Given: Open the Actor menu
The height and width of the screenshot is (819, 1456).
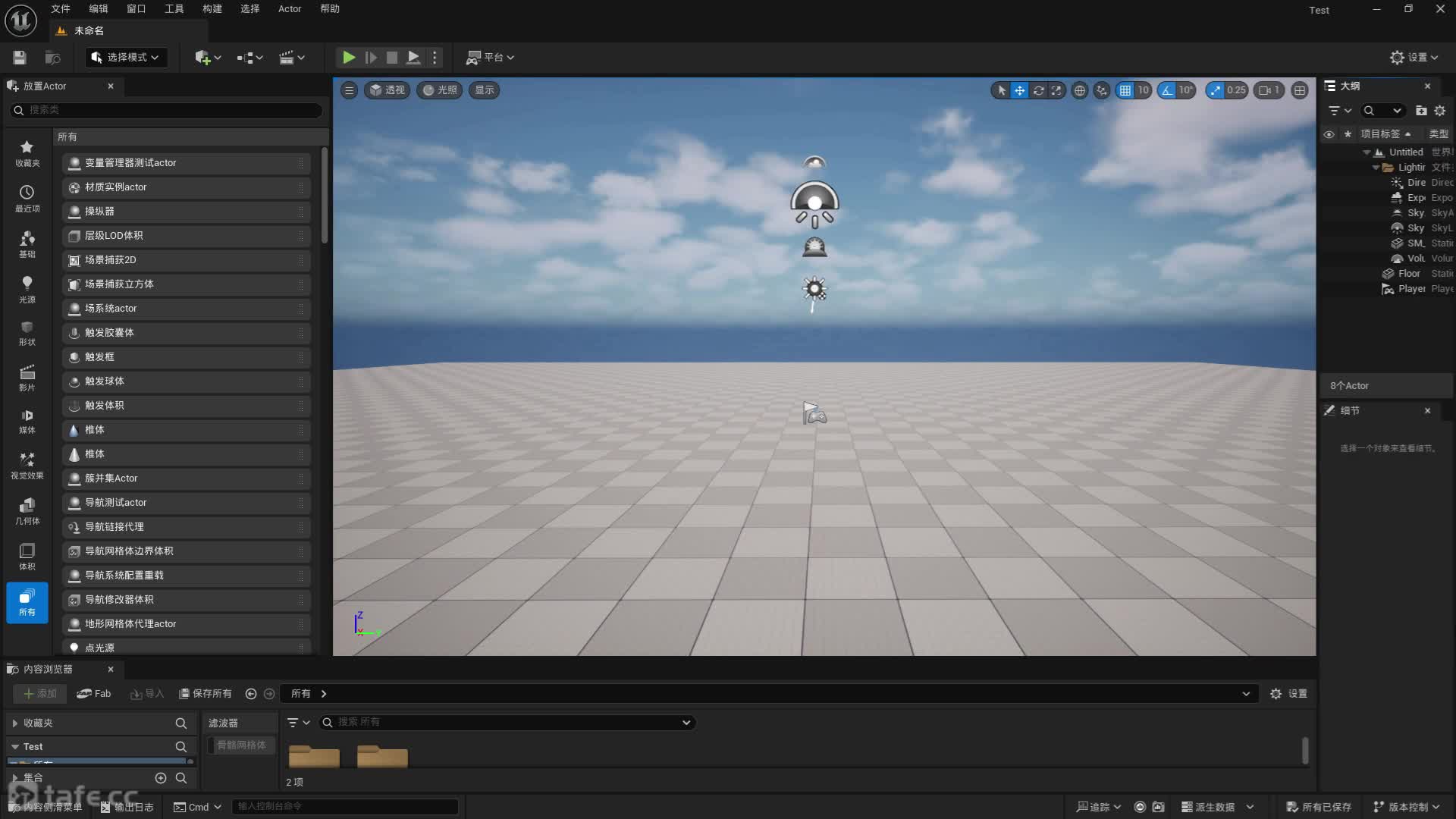Looking at the screenshot, I should 289,9.
